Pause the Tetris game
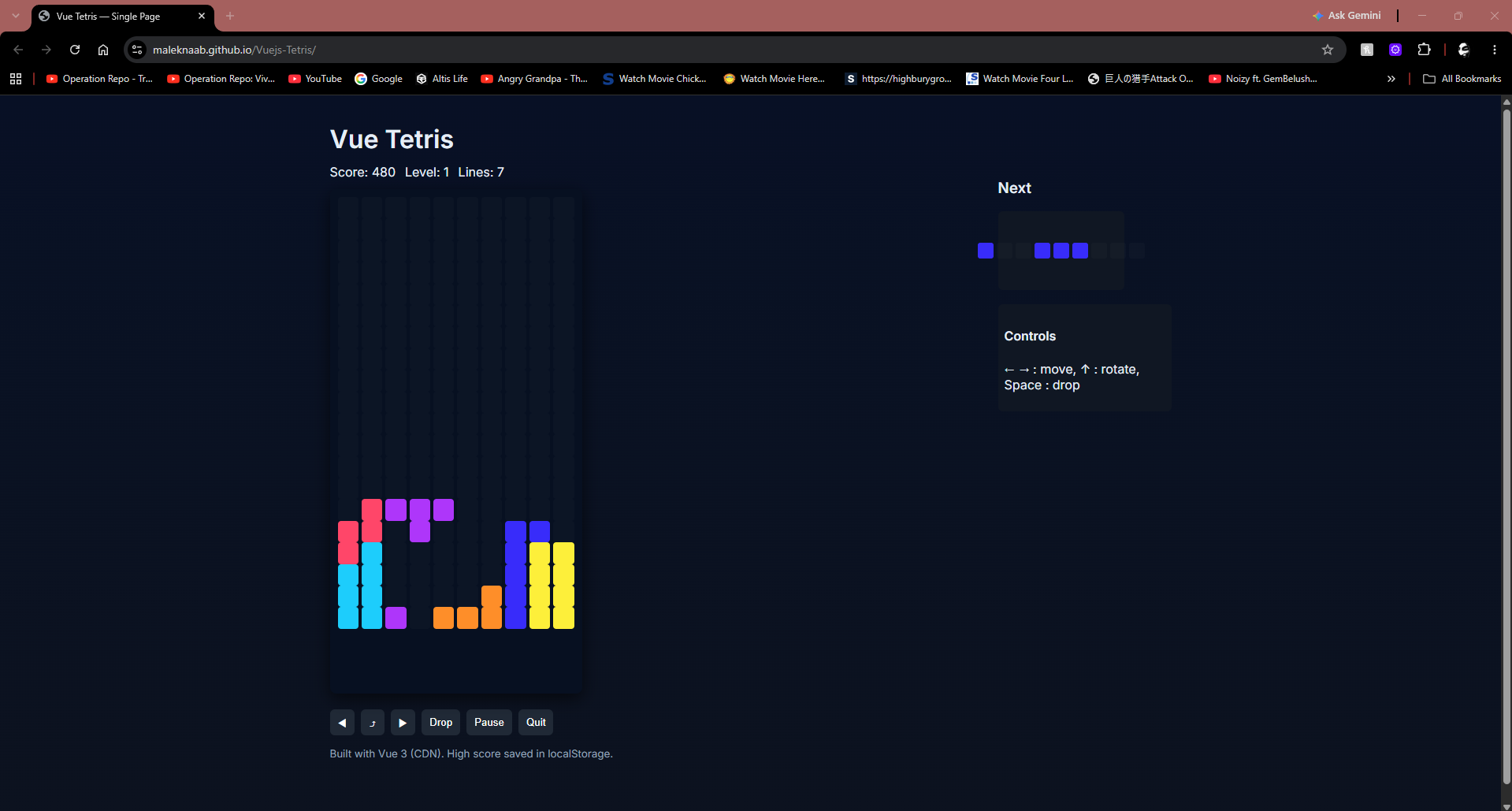This screenshot has width=1512, height=811. click(489, 723)
